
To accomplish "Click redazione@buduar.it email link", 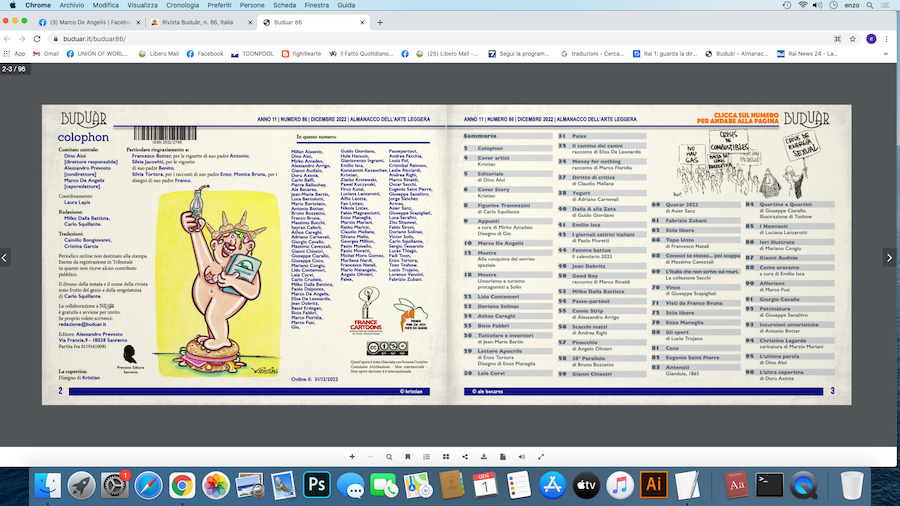I will 82,324.
